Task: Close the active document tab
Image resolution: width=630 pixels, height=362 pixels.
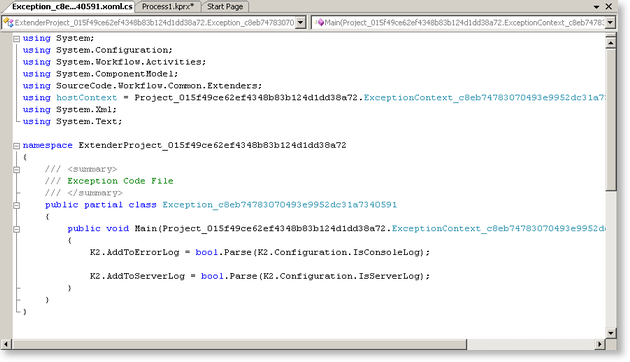Action: coord(609,6)
